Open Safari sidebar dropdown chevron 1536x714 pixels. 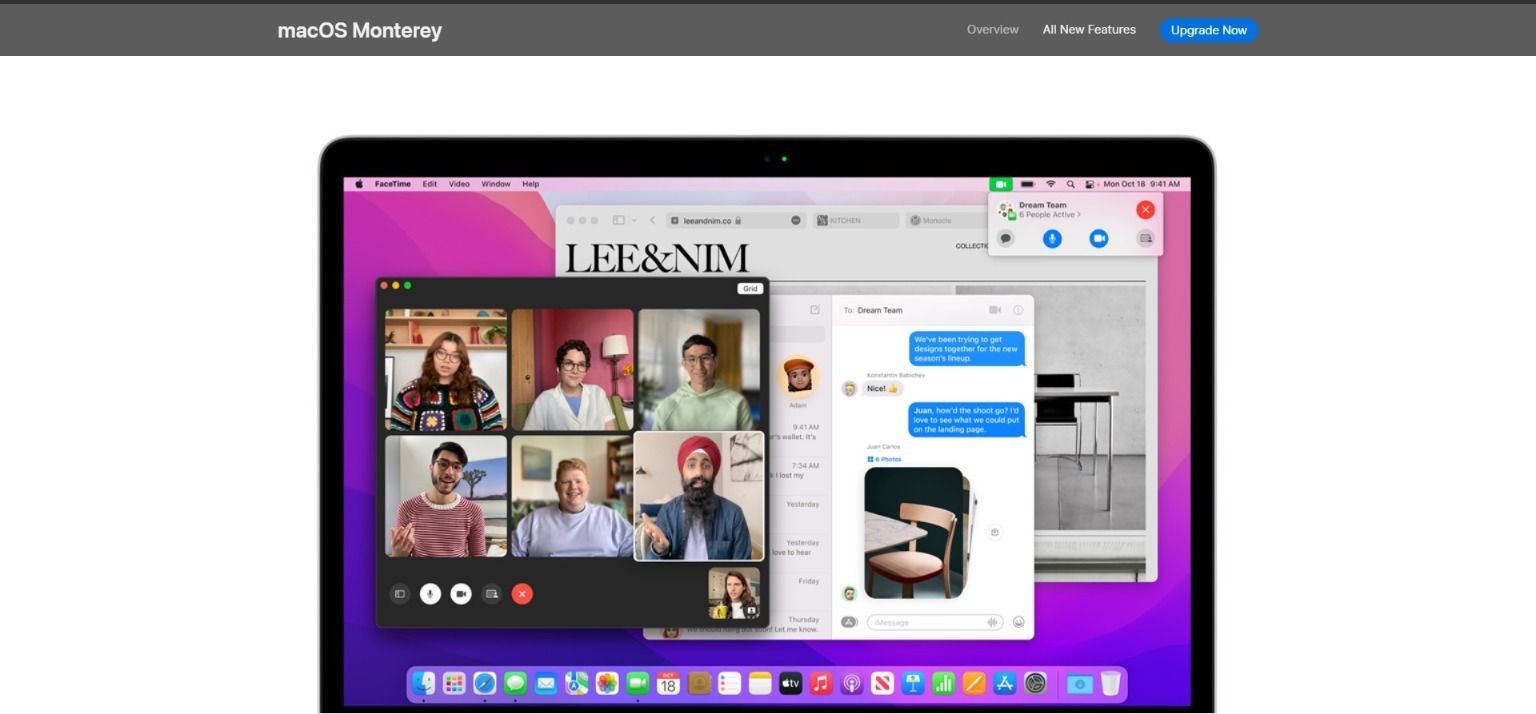pyautogui.click(x=633, y=220)
